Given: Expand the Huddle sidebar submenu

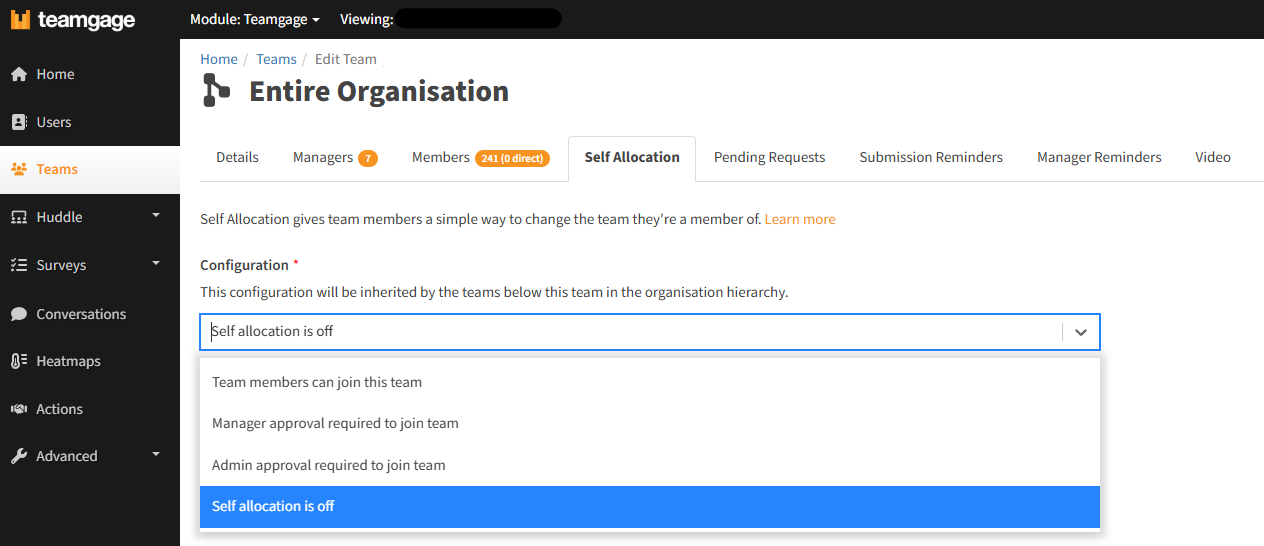Looking at the screenshot, I should click(155, 216).
